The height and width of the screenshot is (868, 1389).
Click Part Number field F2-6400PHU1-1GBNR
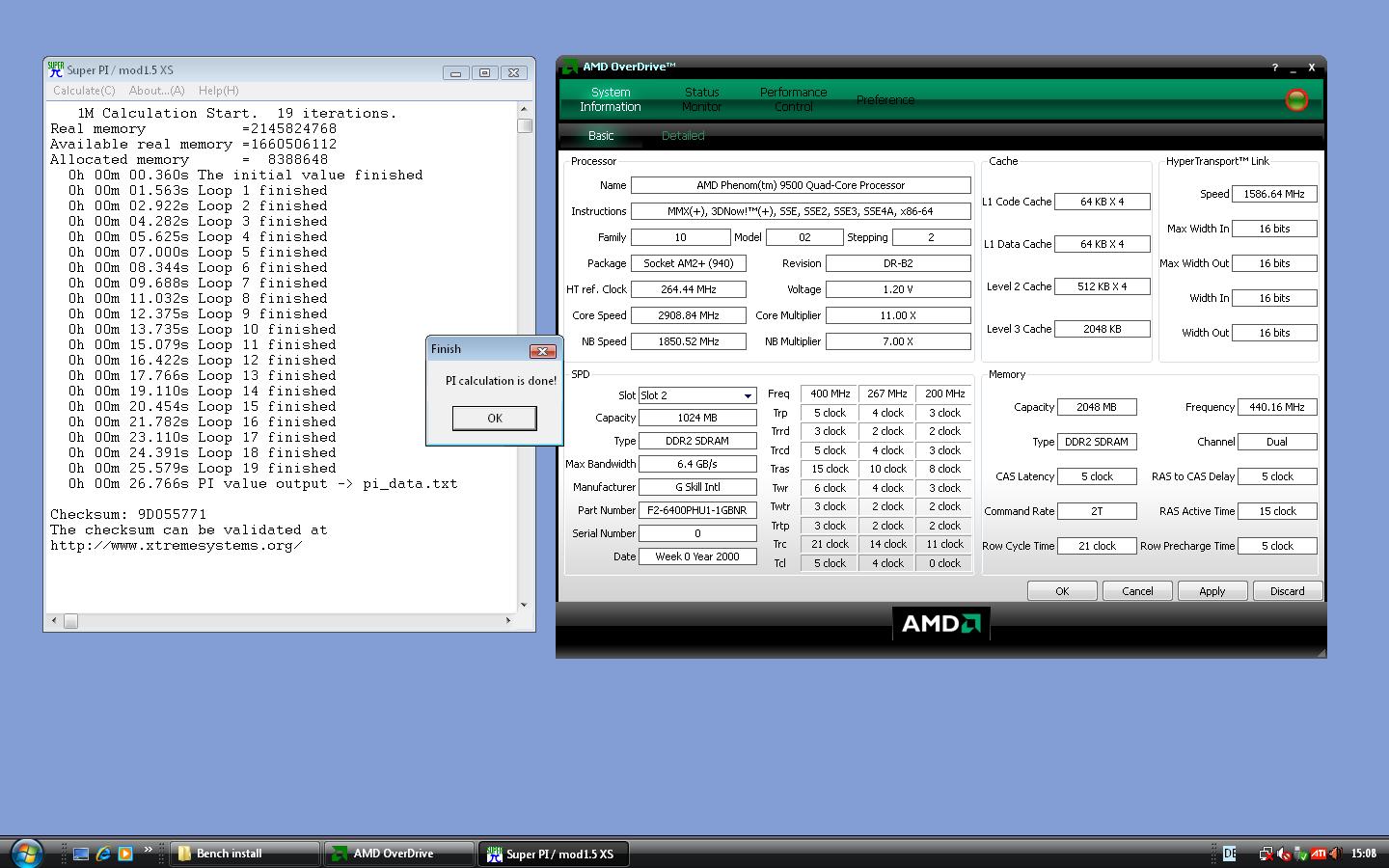[697, 510]
